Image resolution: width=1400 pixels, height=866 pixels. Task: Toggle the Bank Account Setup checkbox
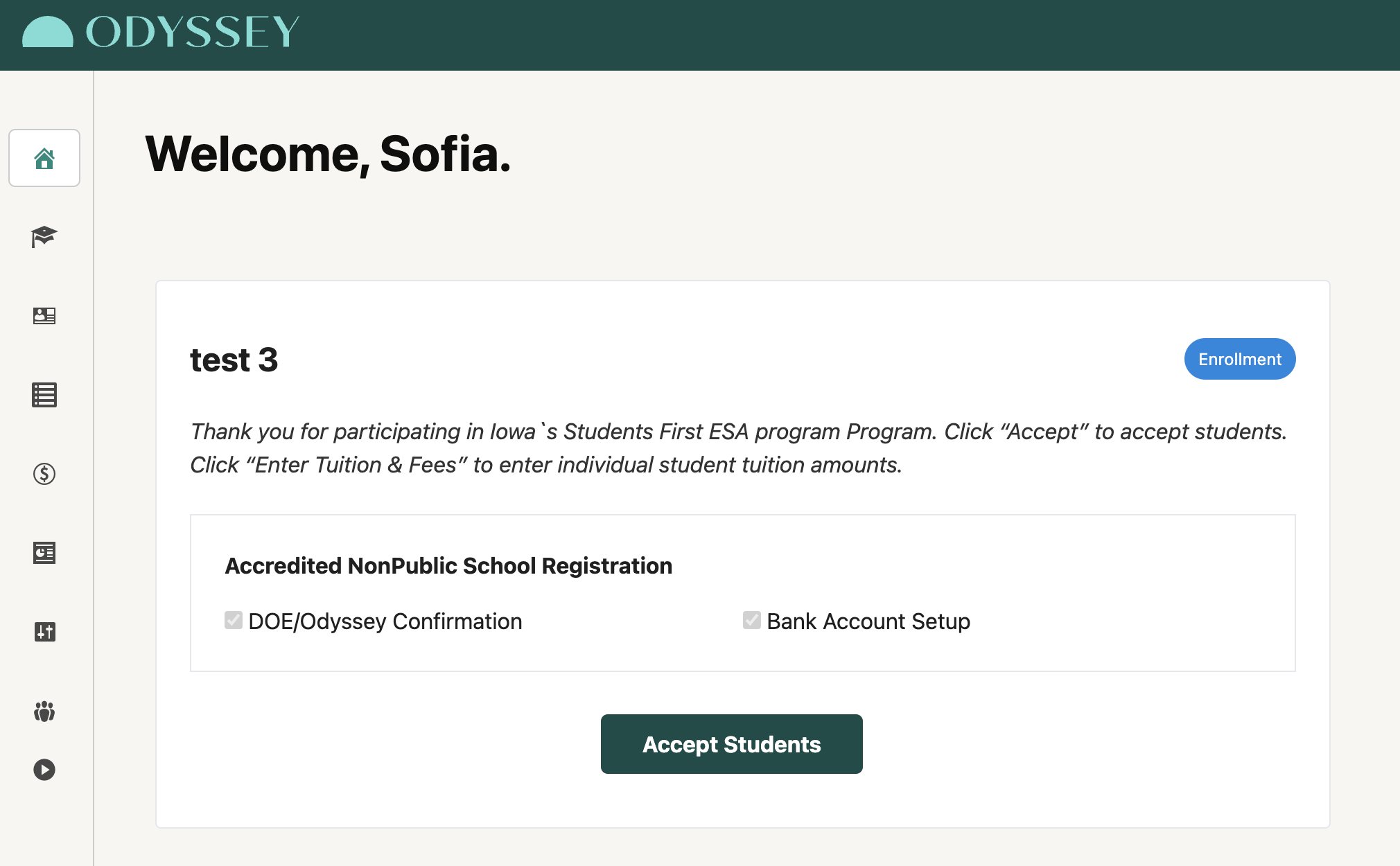click(x=752, y=620)
